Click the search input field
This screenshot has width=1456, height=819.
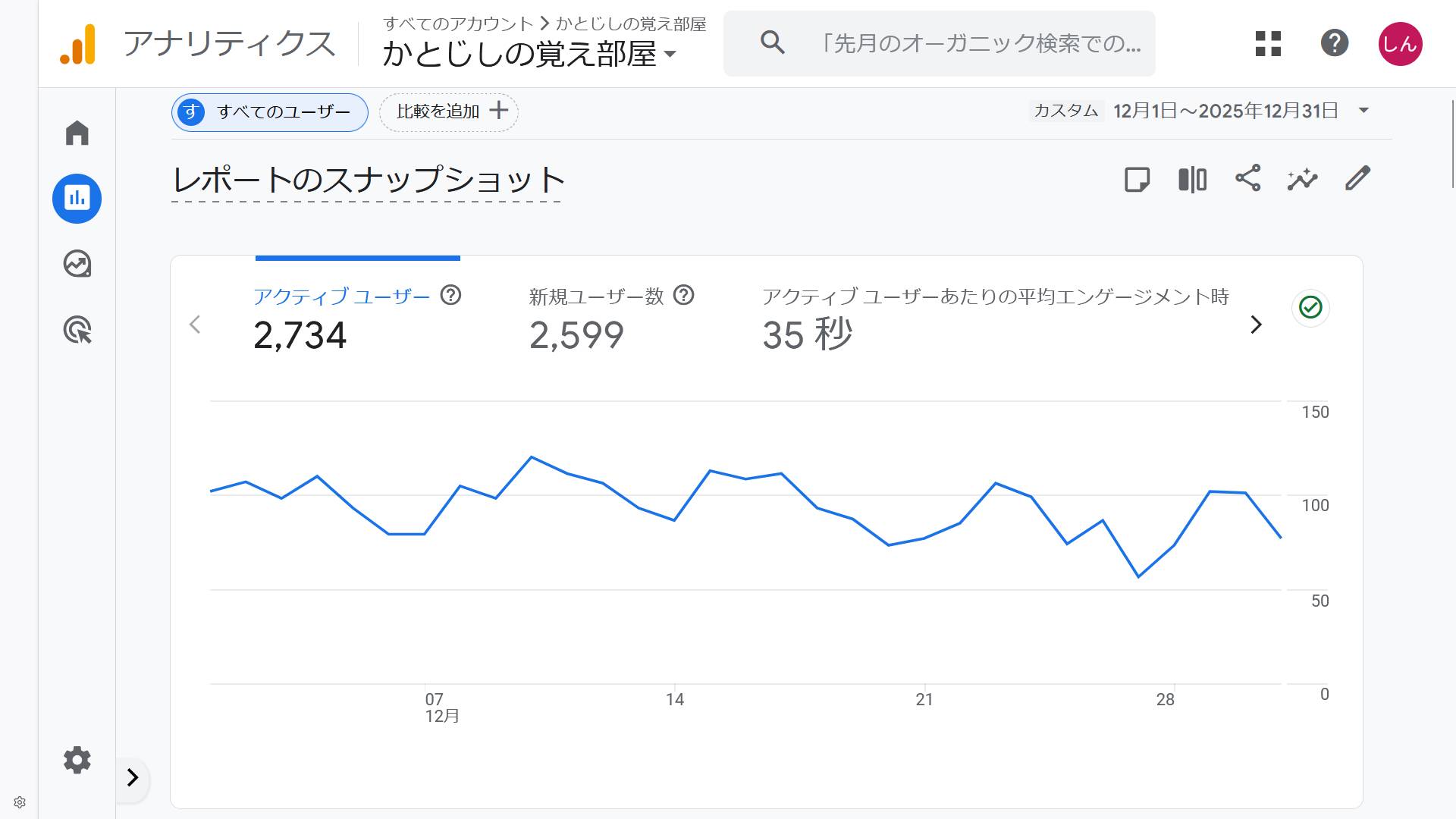coord(940,43)
